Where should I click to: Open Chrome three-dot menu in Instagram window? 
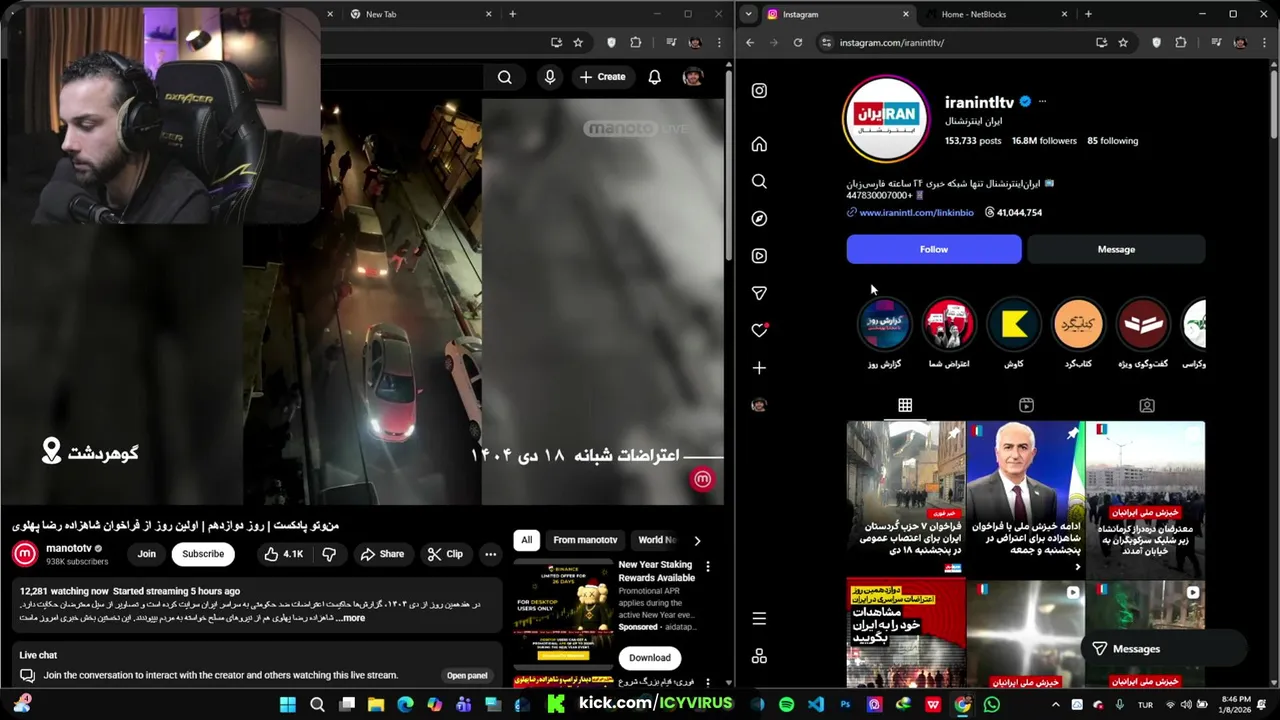(1264, 43)
